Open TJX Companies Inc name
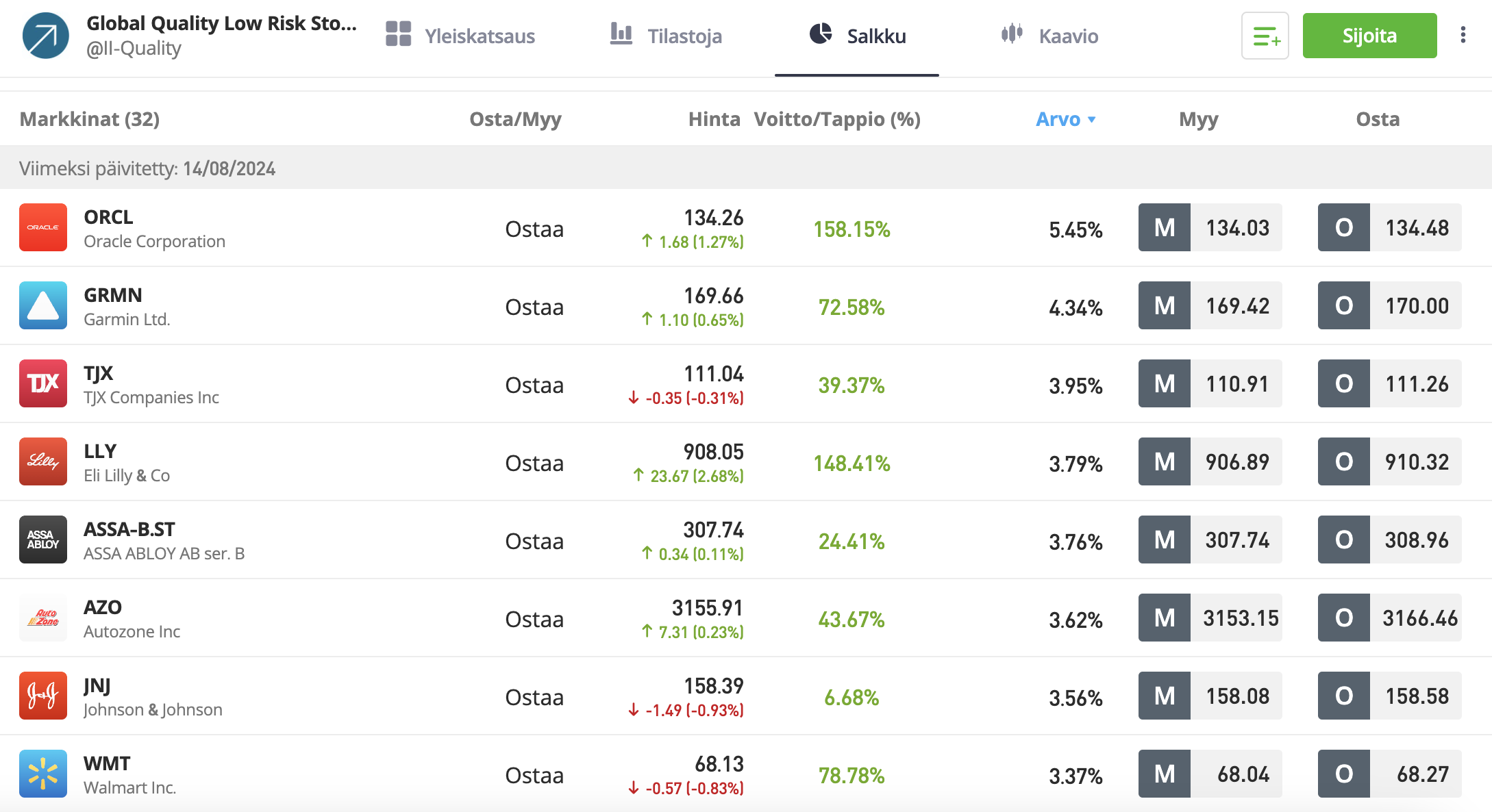The width and height of the screenshot is (1492, 812). coord(151,398)
